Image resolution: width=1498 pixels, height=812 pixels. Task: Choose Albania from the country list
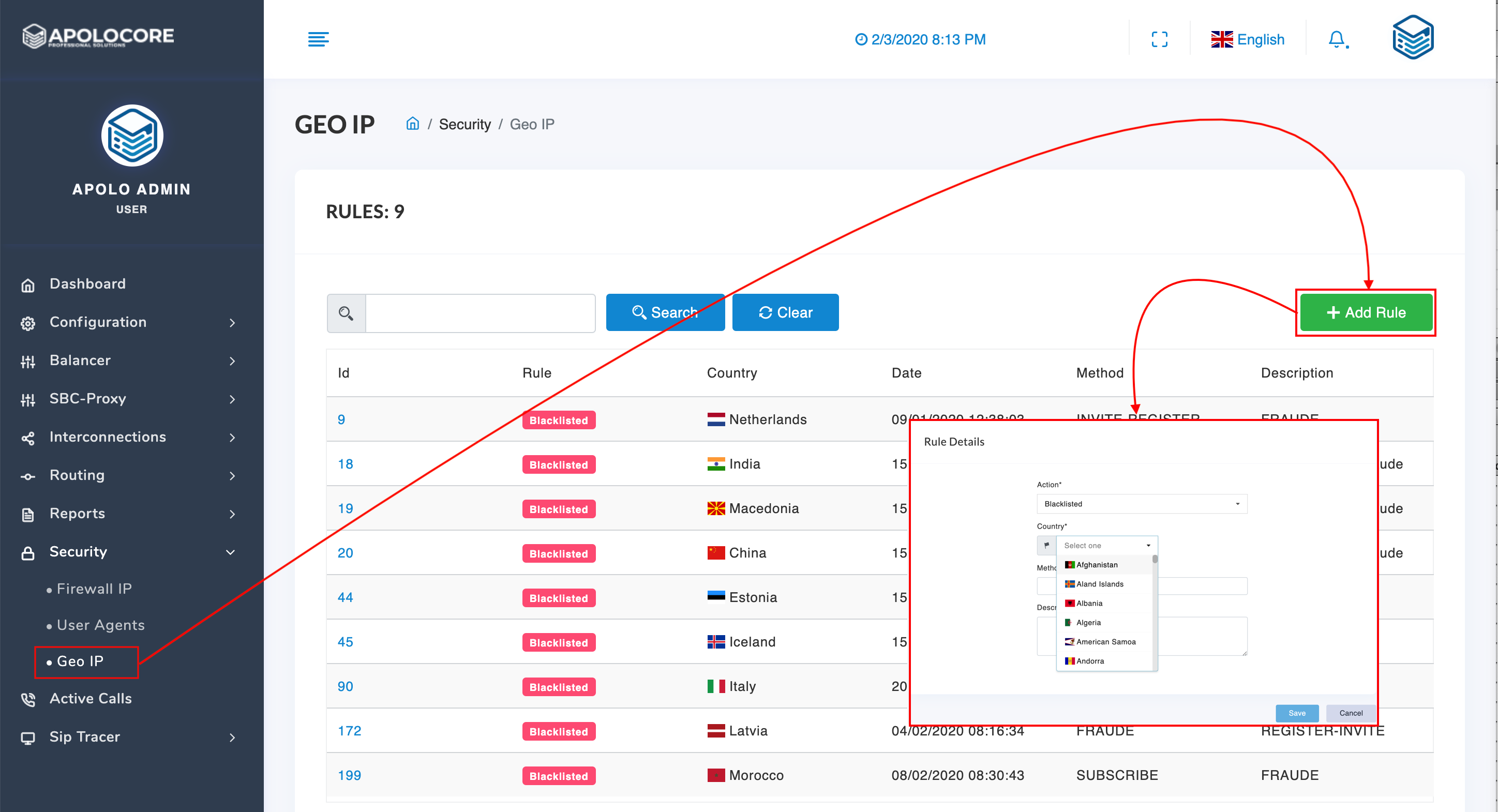tap(1089, 604)
